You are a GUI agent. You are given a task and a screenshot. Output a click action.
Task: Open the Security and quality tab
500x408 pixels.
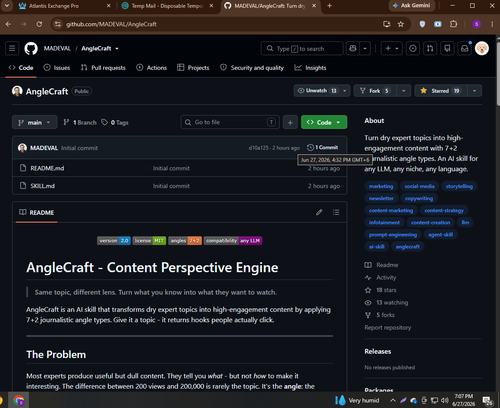[252, 68]
